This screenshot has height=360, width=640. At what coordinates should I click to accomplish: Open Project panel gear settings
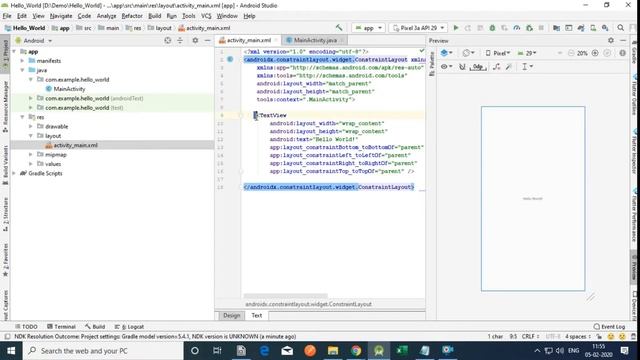pos(195,40)
